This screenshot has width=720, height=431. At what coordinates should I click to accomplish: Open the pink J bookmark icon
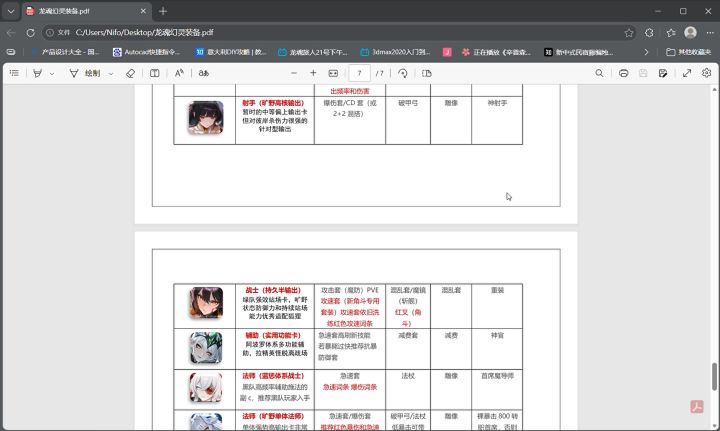(x=447, y=52)
